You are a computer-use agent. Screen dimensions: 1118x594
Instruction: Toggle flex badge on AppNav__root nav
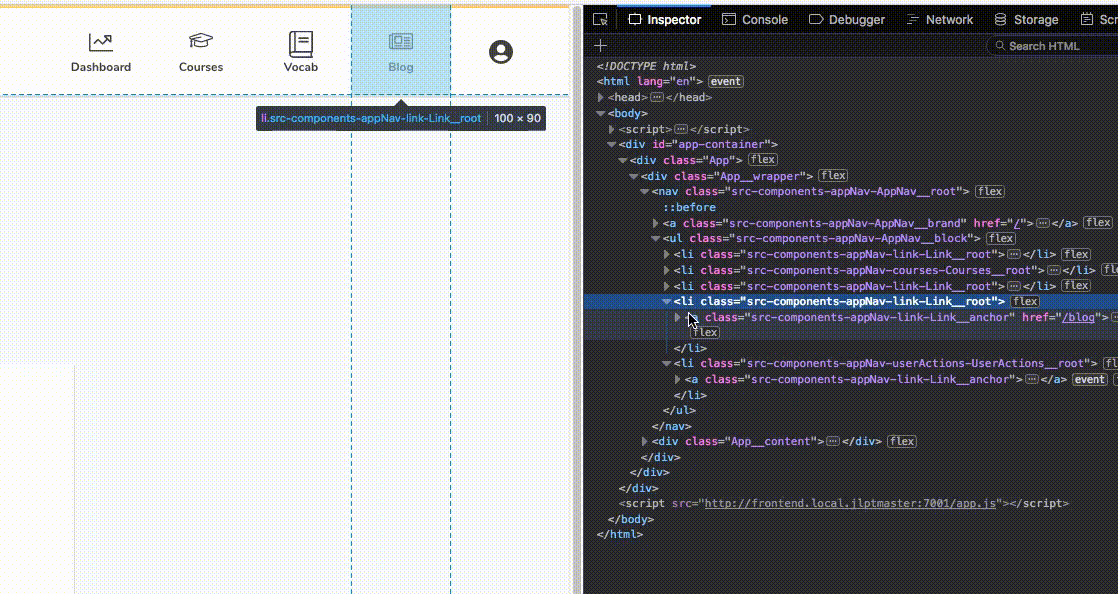pyautogui.click(x=989, y=191)
